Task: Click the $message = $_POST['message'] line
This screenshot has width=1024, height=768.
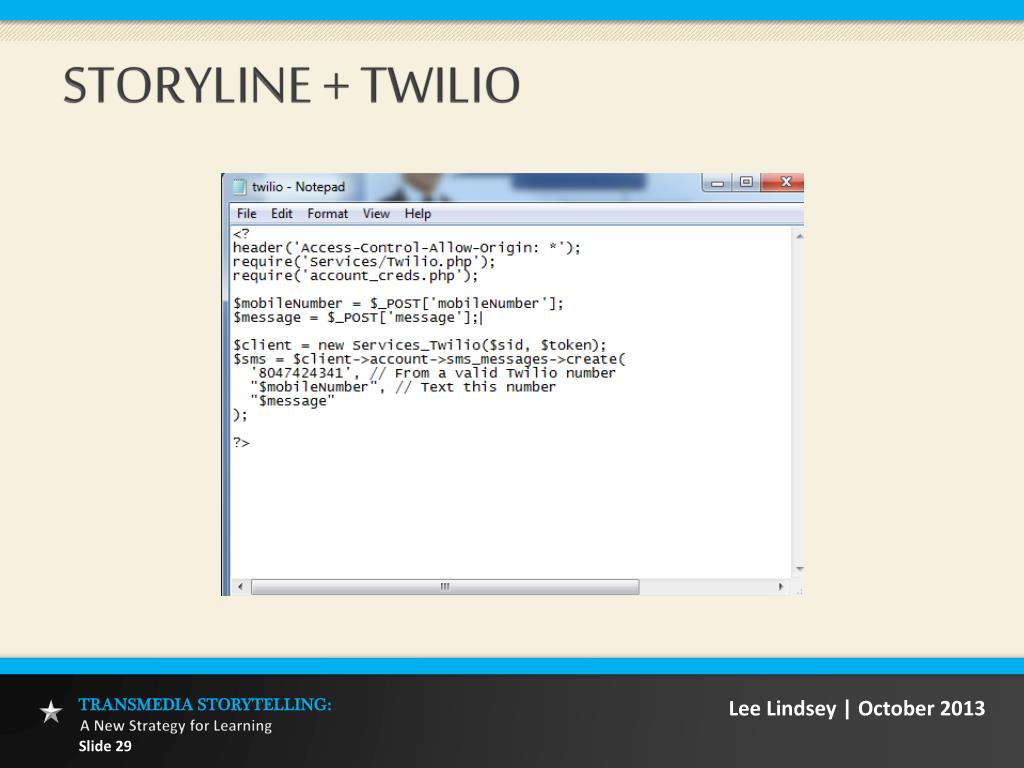Action: (x=357, y=317)
